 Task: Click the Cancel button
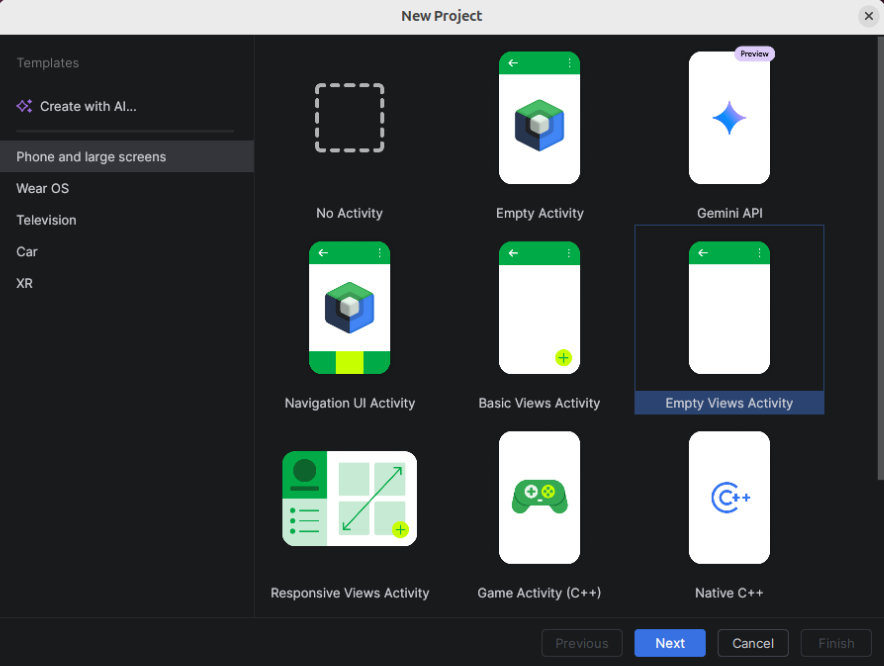[x=753, y=643]
